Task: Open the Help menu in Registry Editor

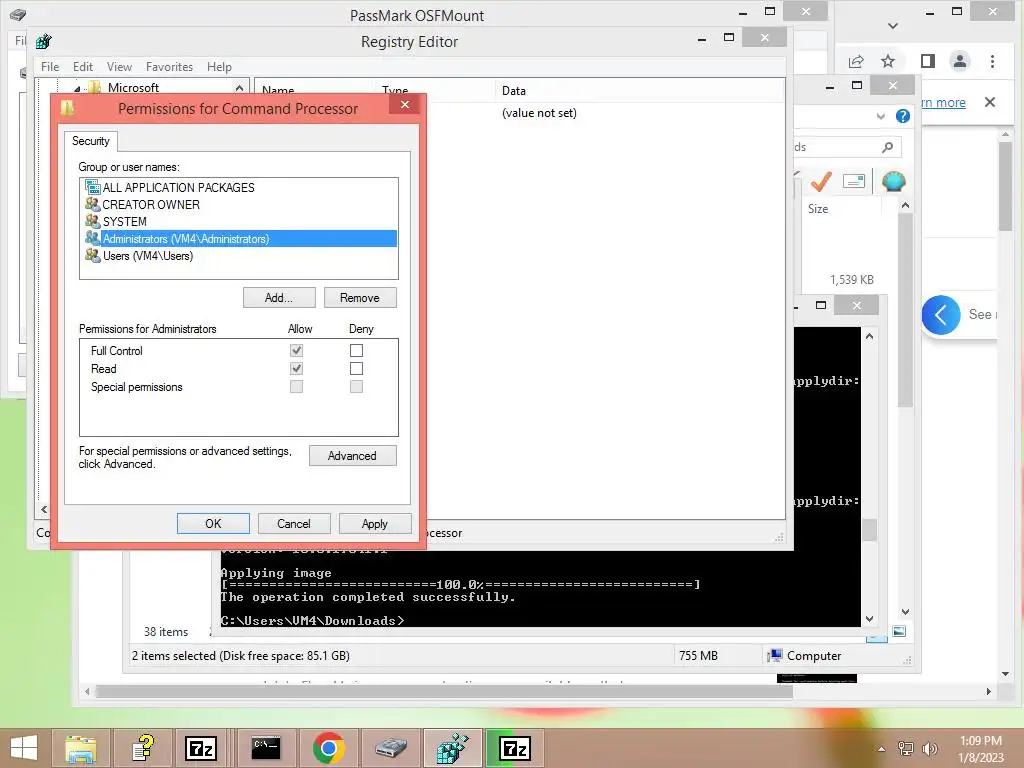Action: pyautogui.click(x=219, y=67)
